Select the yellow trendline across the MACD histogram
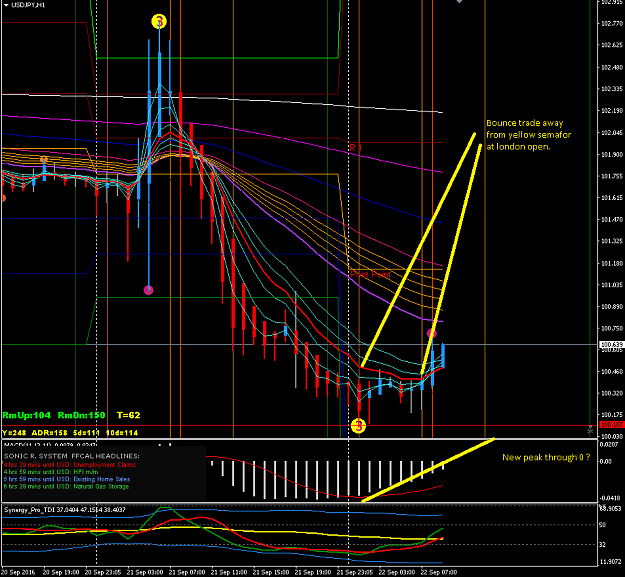625x577 pixels. pyautogui.click(x=428, y=470)
